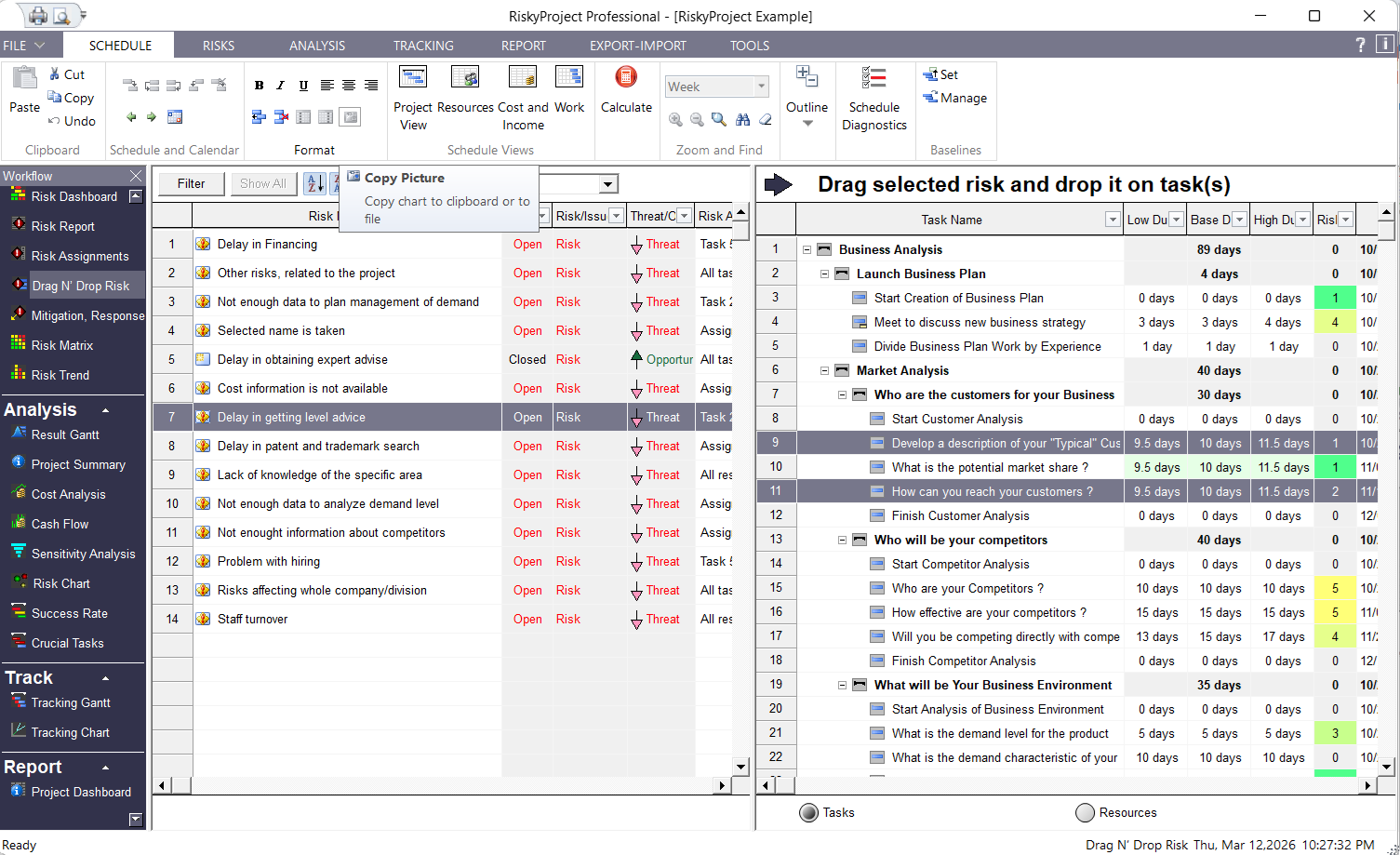Screen dimensions: 1400x855
Task: Switch to the TRACKING ribbon tab
Action: (423, 45)
